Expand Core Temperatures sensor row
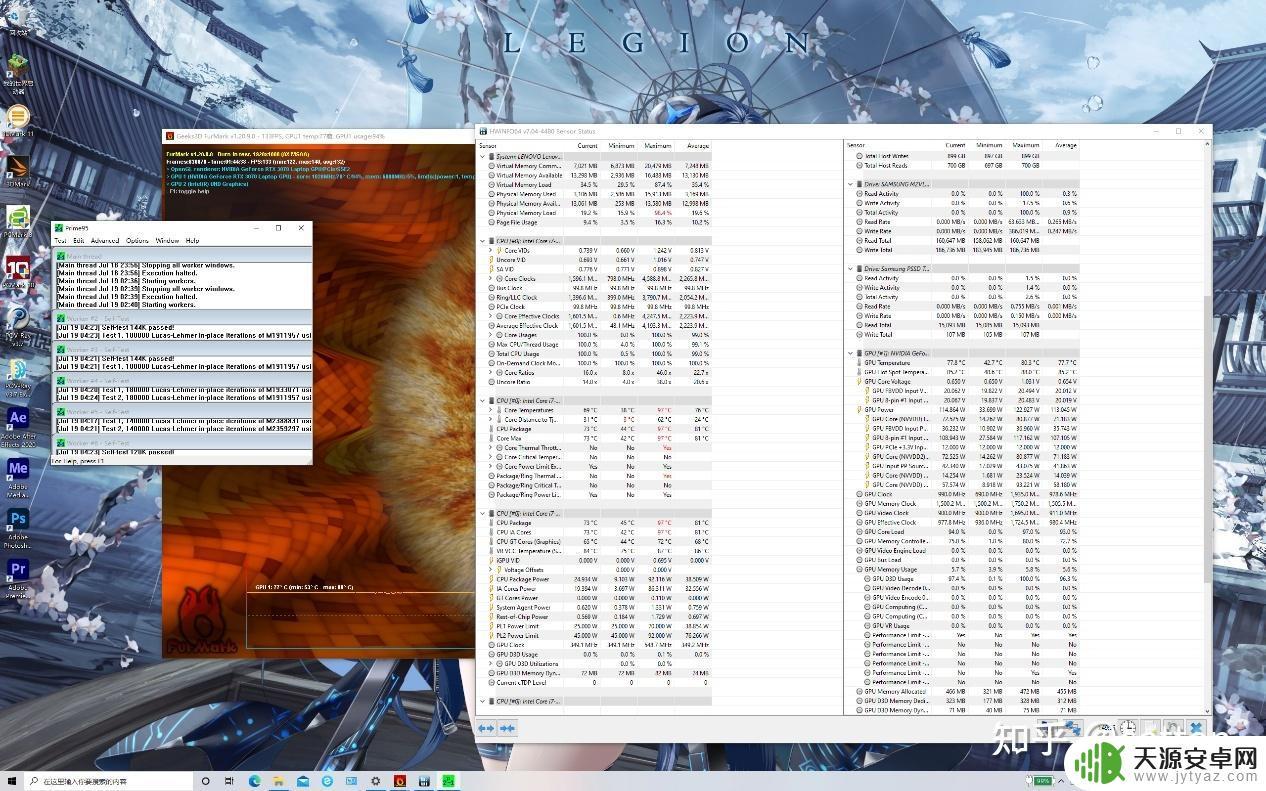1266x791 pixels. click(491, 410)
